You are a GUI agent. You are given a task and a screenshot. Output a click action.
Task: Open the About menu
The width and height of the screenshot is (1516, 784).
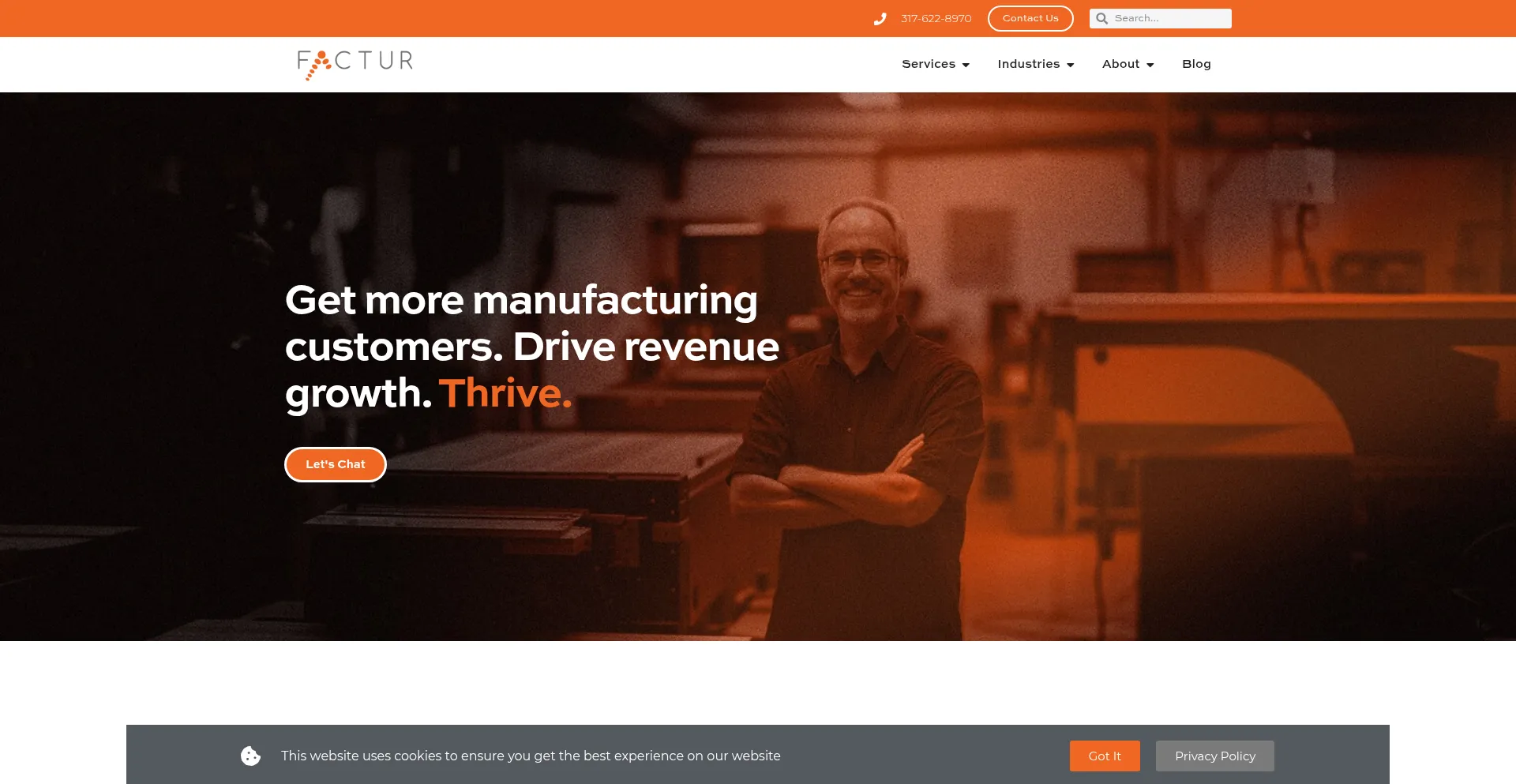click(x=1120, y=64)
